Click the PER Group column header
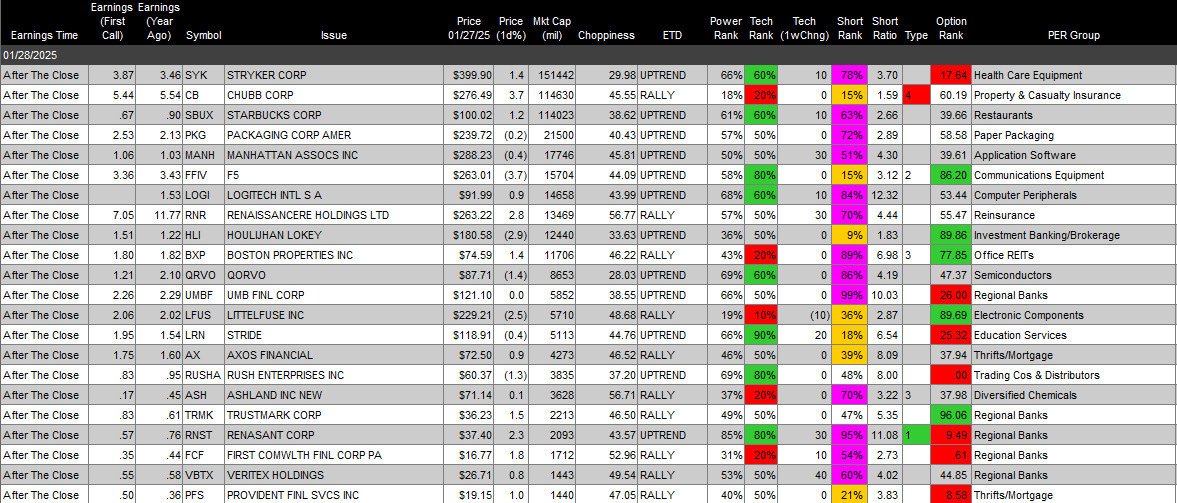Viewport: 1177px width, 503px height. (x=1073, y=35)
